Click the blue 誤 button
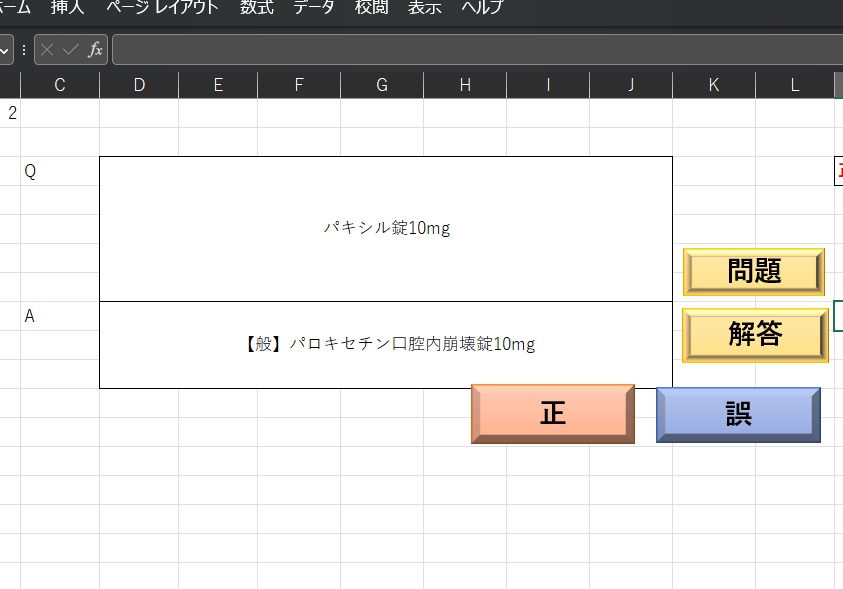This screenshot has height=589, width=843. (738, 414)
